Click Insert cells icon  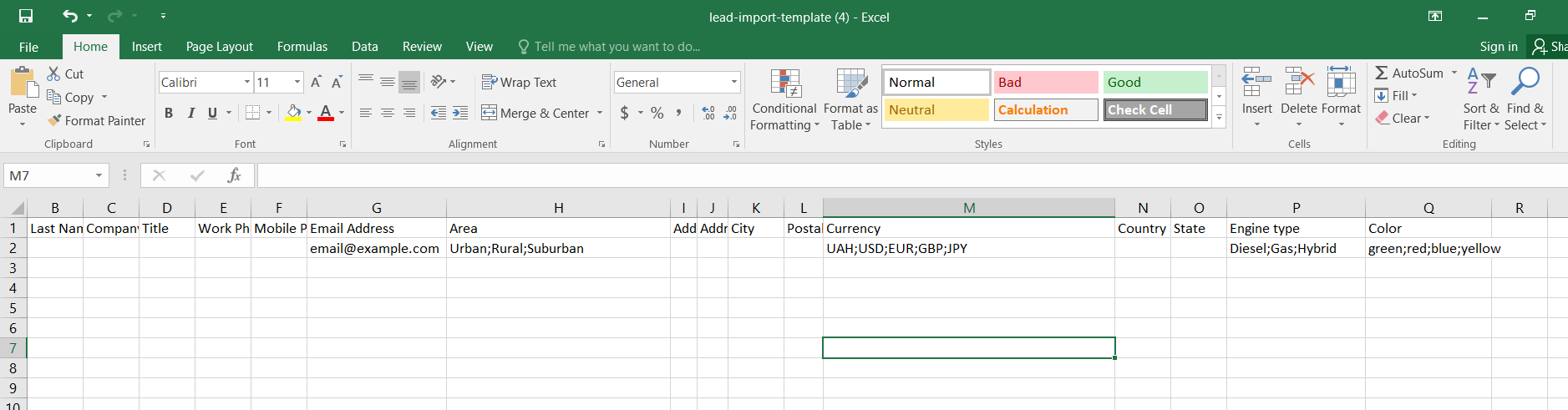tap(1256, 83)
